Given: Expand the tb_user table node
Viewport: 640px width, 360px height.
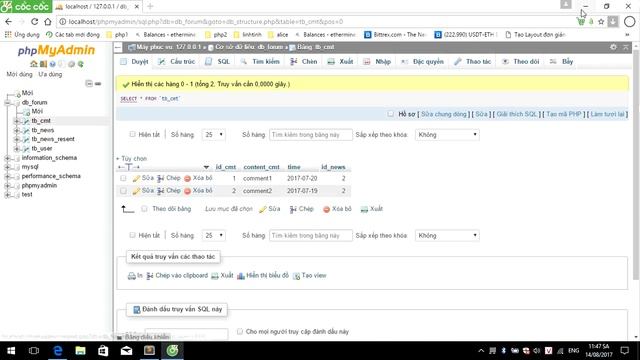Looking at the screenshot, I should pyautogui.click(x=16, y=149).
